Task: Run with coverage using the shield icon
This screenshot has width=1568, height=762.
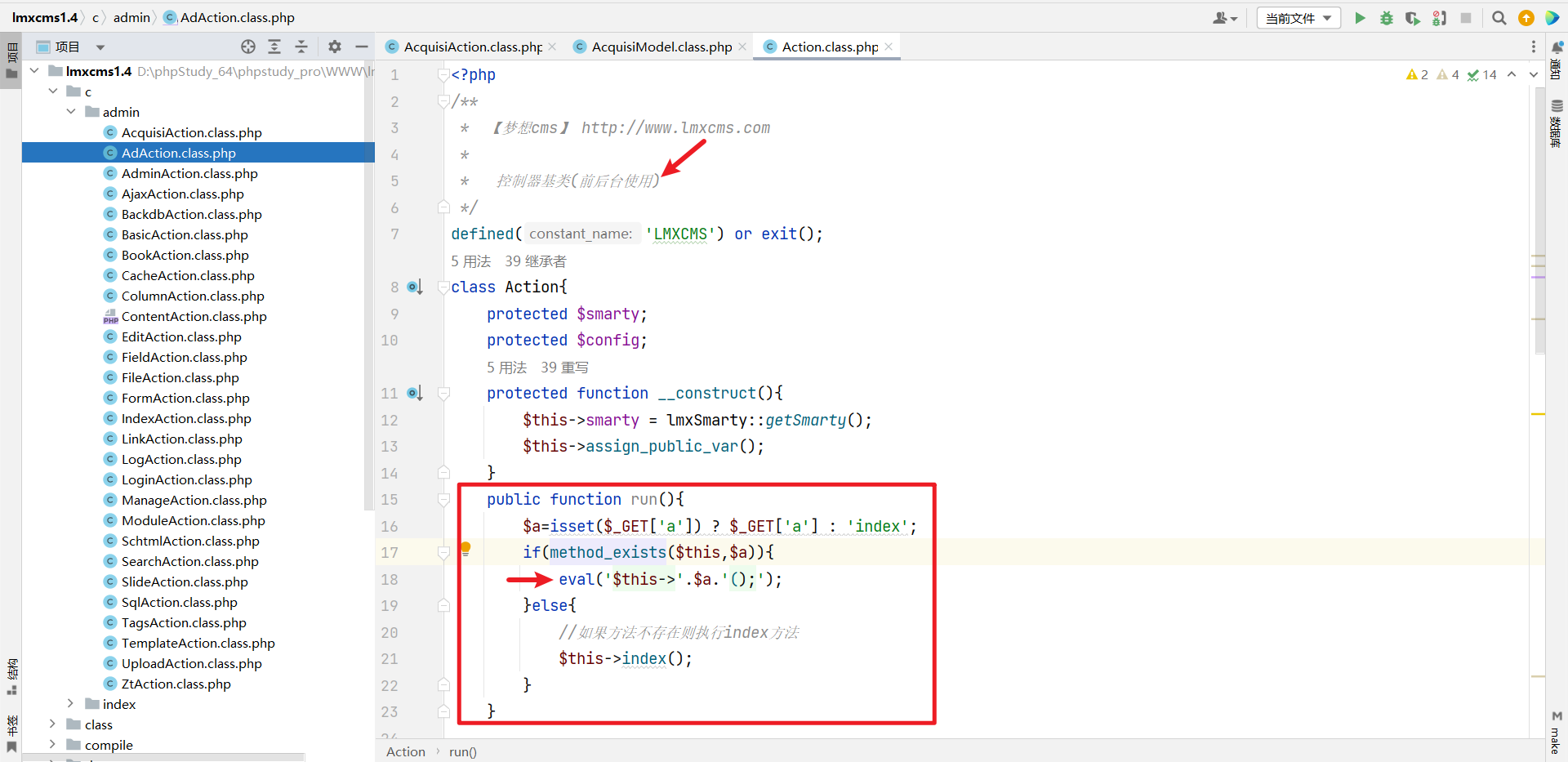Action: point(1412,18)
